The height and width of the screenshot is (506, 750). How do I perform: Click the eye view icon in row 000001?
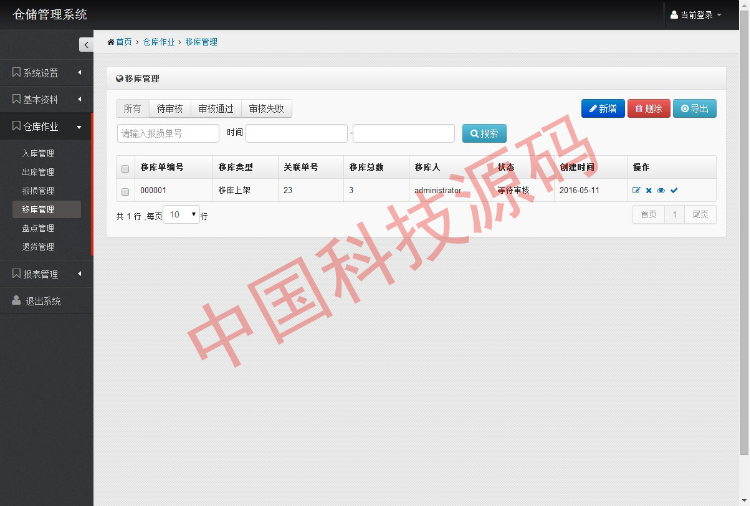661,190
